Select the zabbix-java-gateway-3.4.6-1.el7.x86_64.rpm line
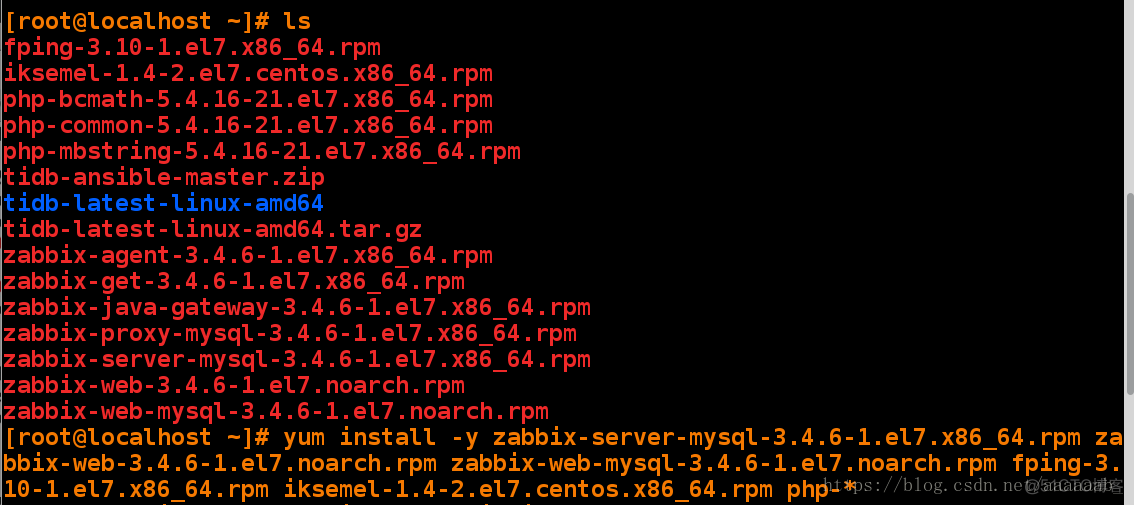Screen dimensions: 1134x505 coord(297,307)
